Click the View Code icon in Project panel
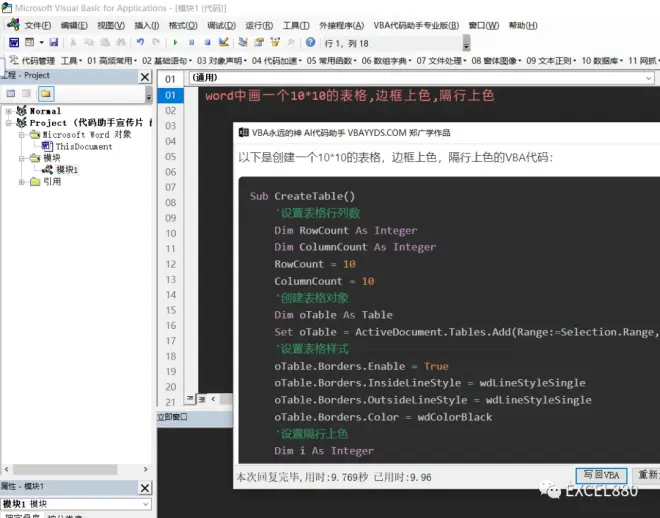 pos(11,93)
